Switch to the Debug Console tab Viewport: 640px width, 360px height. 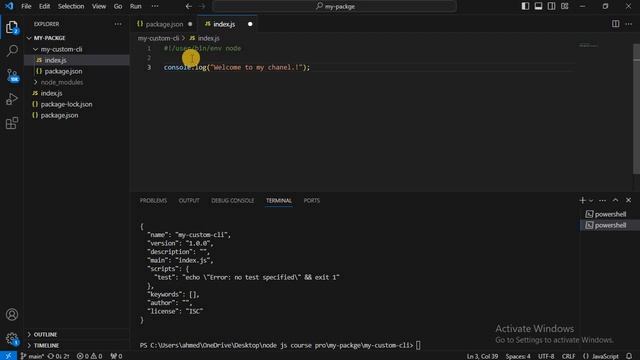232,200
